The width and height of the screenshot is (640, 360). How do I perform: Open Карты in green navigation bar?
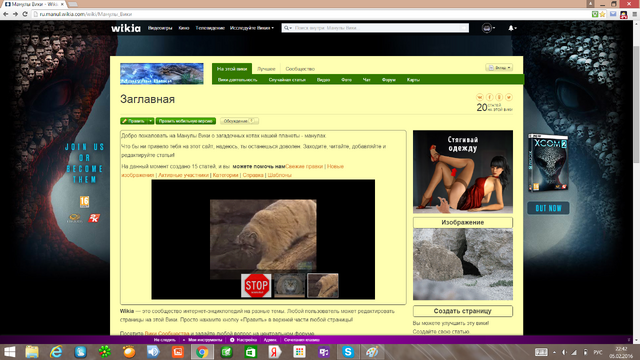413,80
